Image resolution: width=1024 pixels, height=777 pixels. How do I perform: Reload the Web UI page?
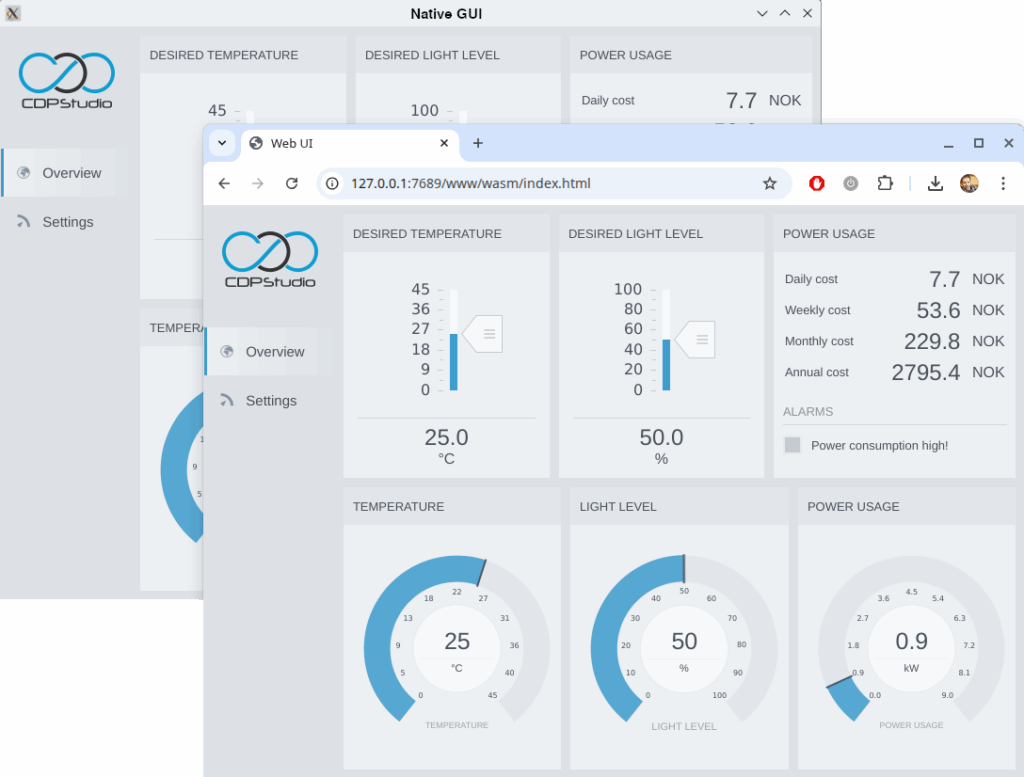point(292,184)
